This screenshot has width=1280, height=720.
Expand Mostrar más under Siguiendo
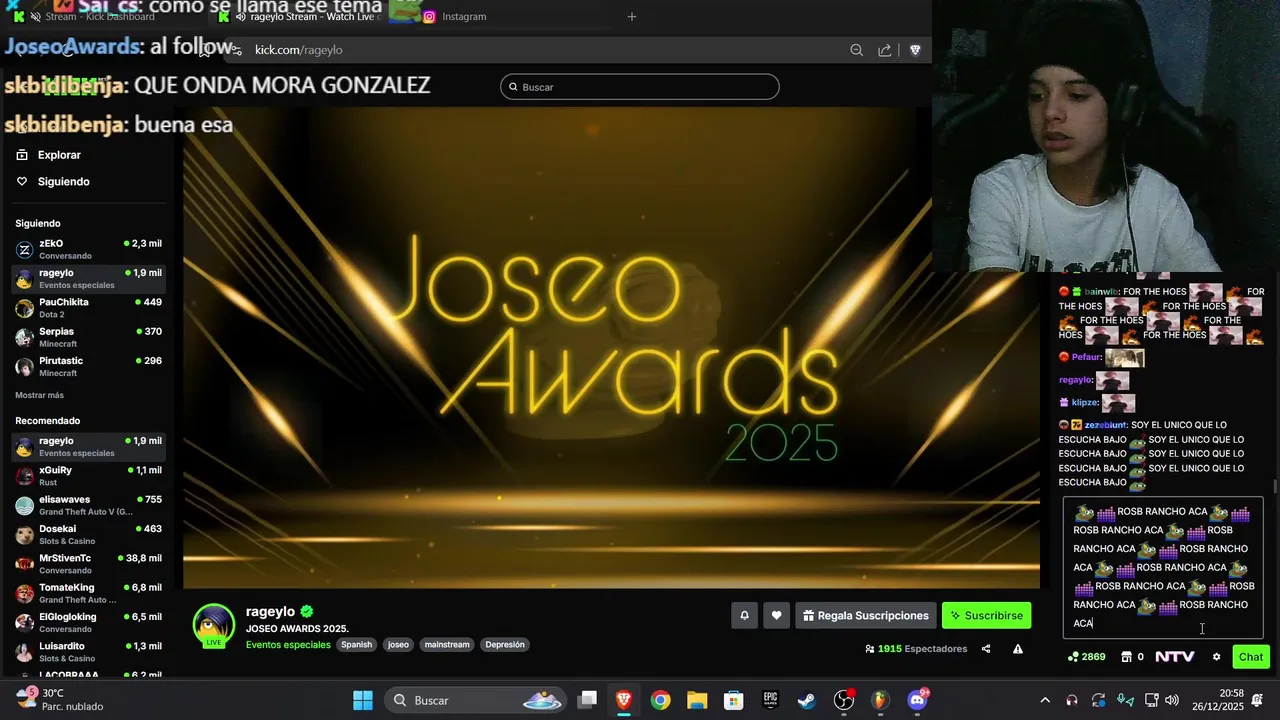click(x=40, y=395)
